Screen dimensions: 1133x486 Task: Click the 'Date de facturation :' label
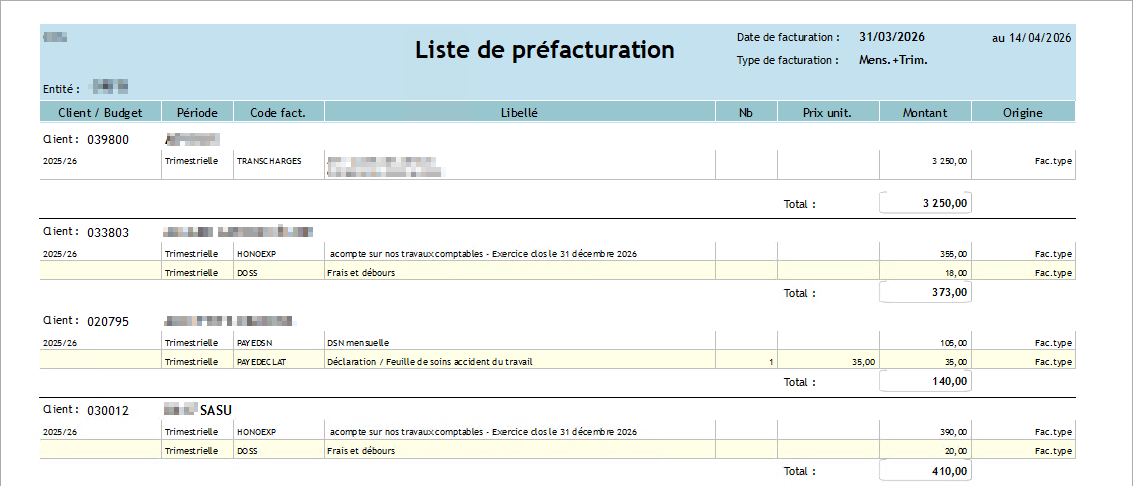tap(788, 37)
